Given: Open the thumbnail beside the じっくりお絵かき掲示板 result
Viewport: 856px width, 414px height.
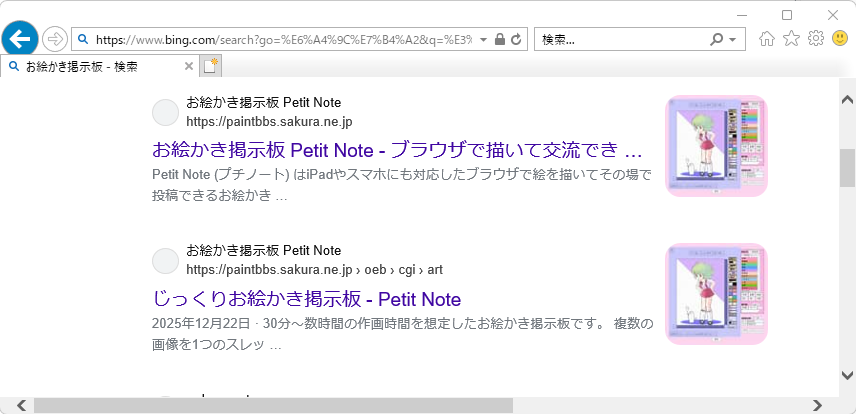Looking at the screenshot, I should click(716, 294).
